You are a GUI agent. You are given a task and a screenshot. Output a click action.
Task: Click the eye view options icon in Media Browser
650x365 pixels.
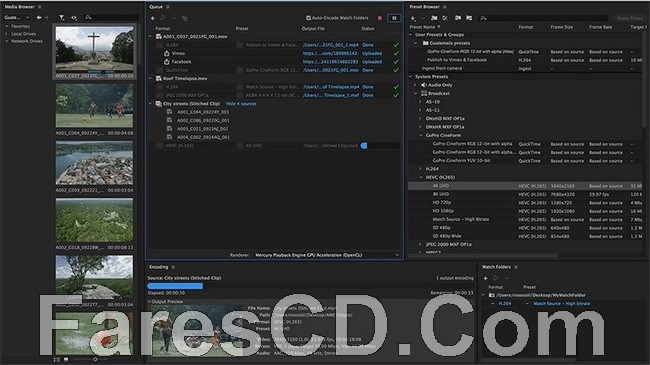click(x=74, y=17)
